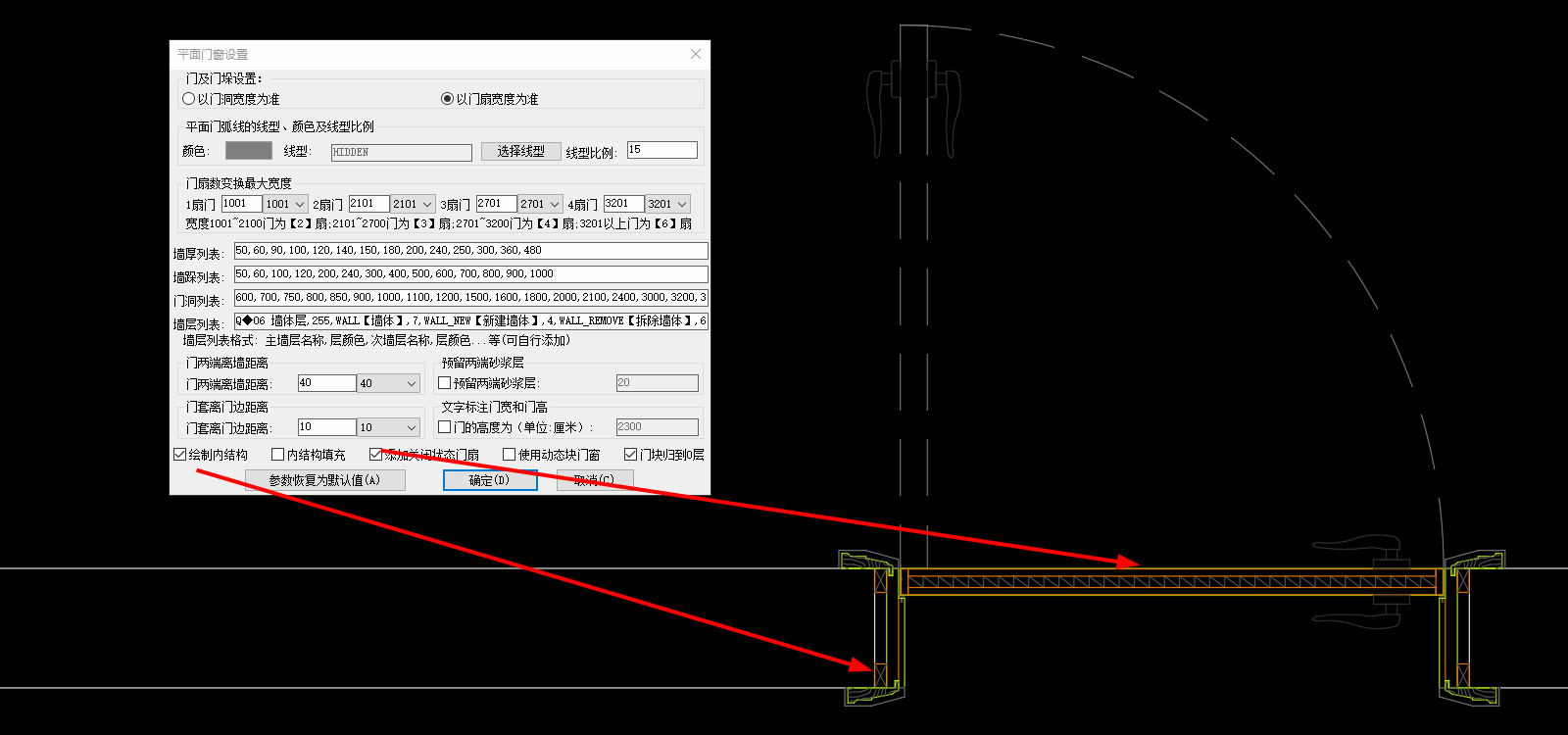The width and height of the screenshot is (1568, 735).
Task: Click the left door frame inner structure
Action: [x=881, y=627]
